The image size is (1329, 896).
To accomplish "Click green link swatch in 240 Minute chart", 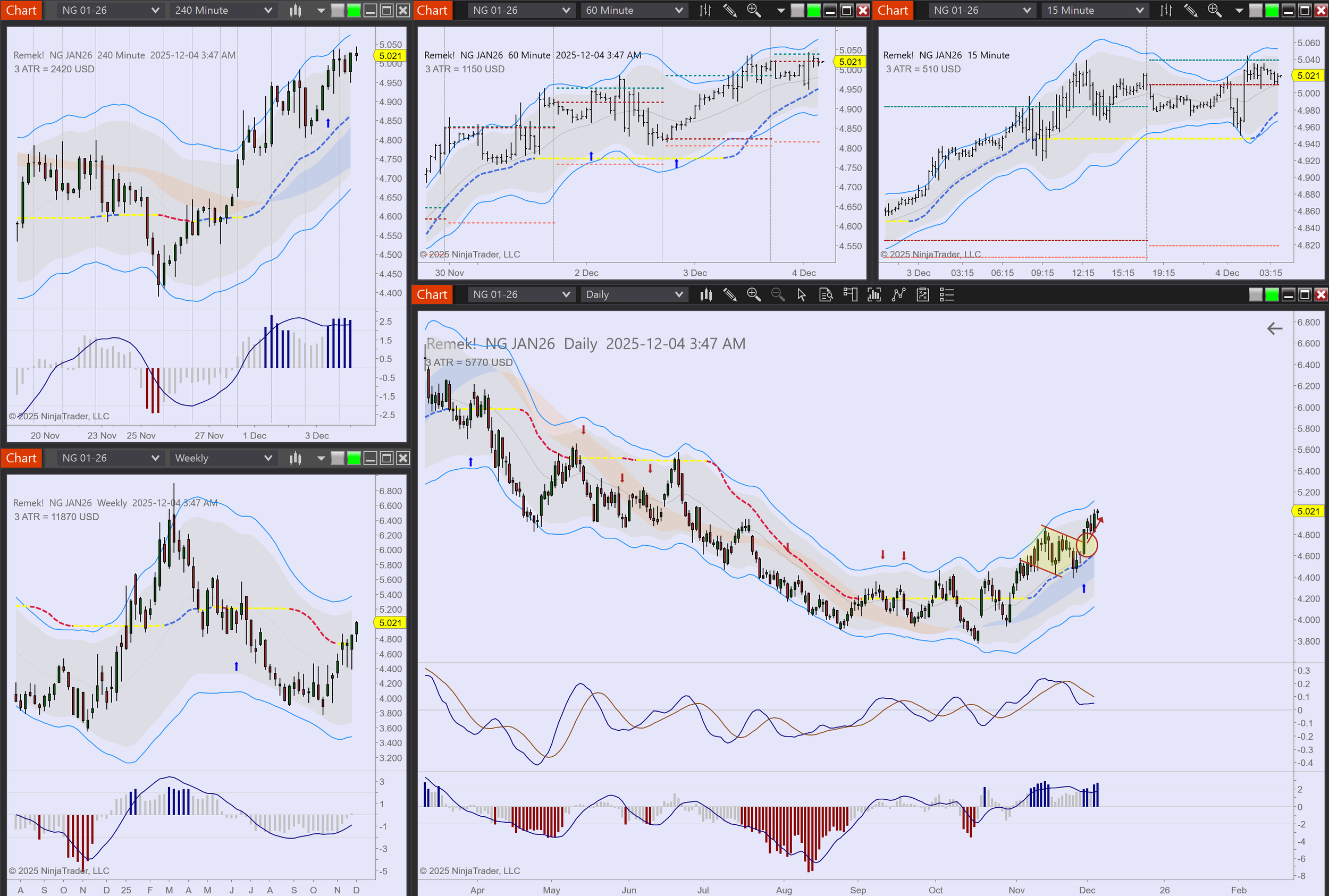I will point(354,10).
